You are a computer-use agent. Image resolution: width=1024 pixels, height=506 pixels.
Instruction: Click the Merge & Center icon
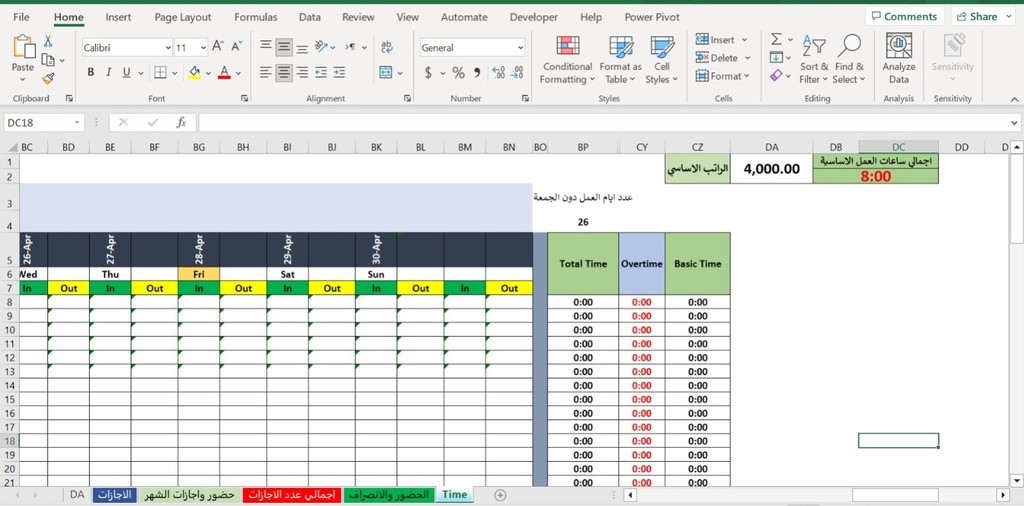tap(386, 72)
